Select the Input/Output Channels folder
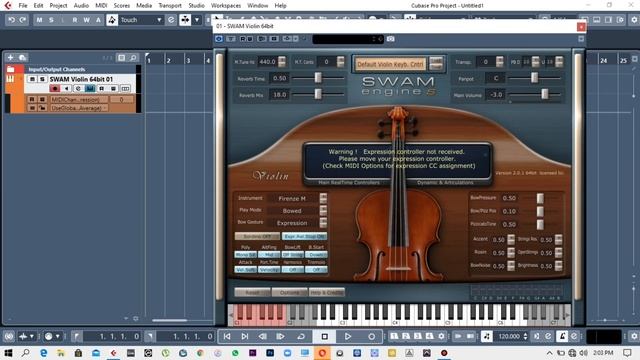Screen dimensions: 640x360 tap(57, 69)
